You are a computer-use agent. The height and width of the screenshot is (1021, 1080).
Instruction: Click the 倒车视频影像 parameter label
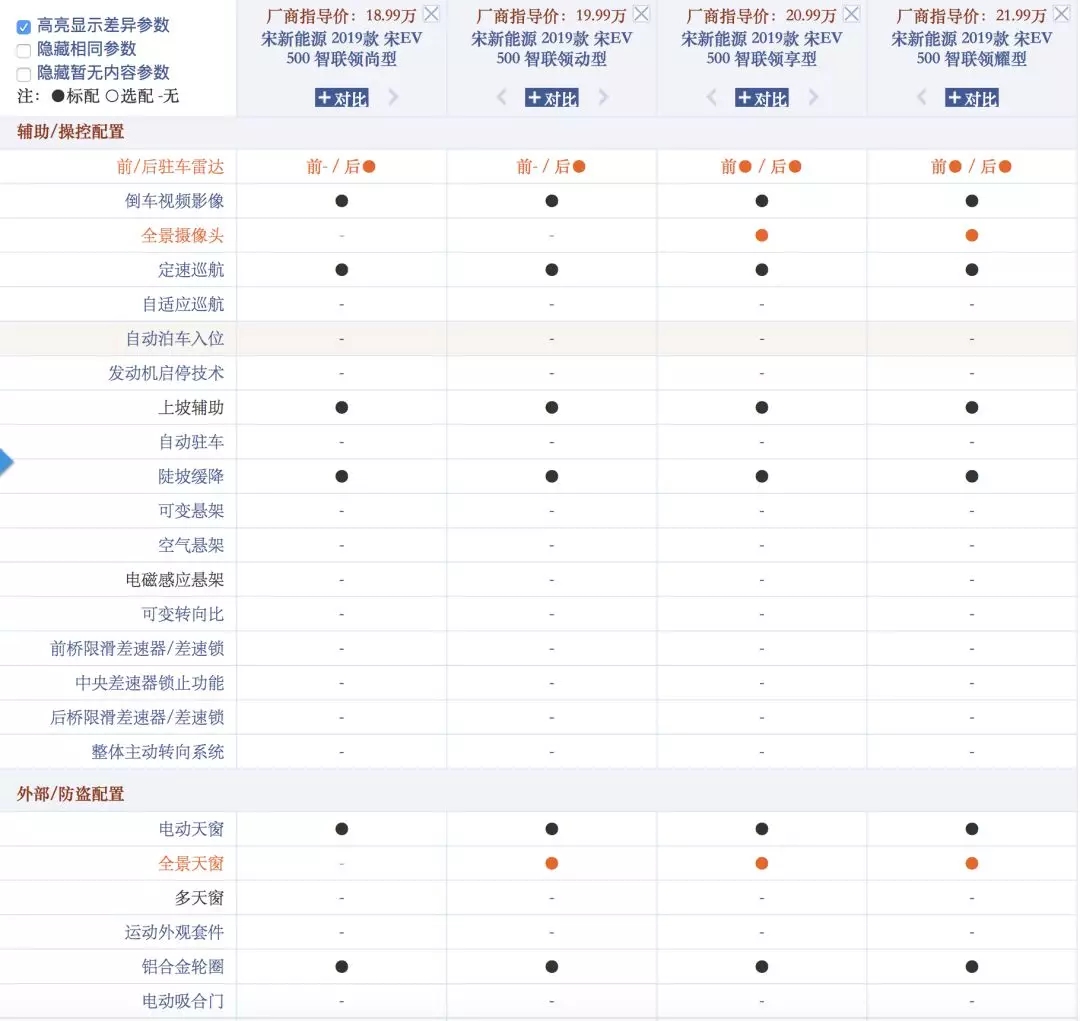pos(174,201)
